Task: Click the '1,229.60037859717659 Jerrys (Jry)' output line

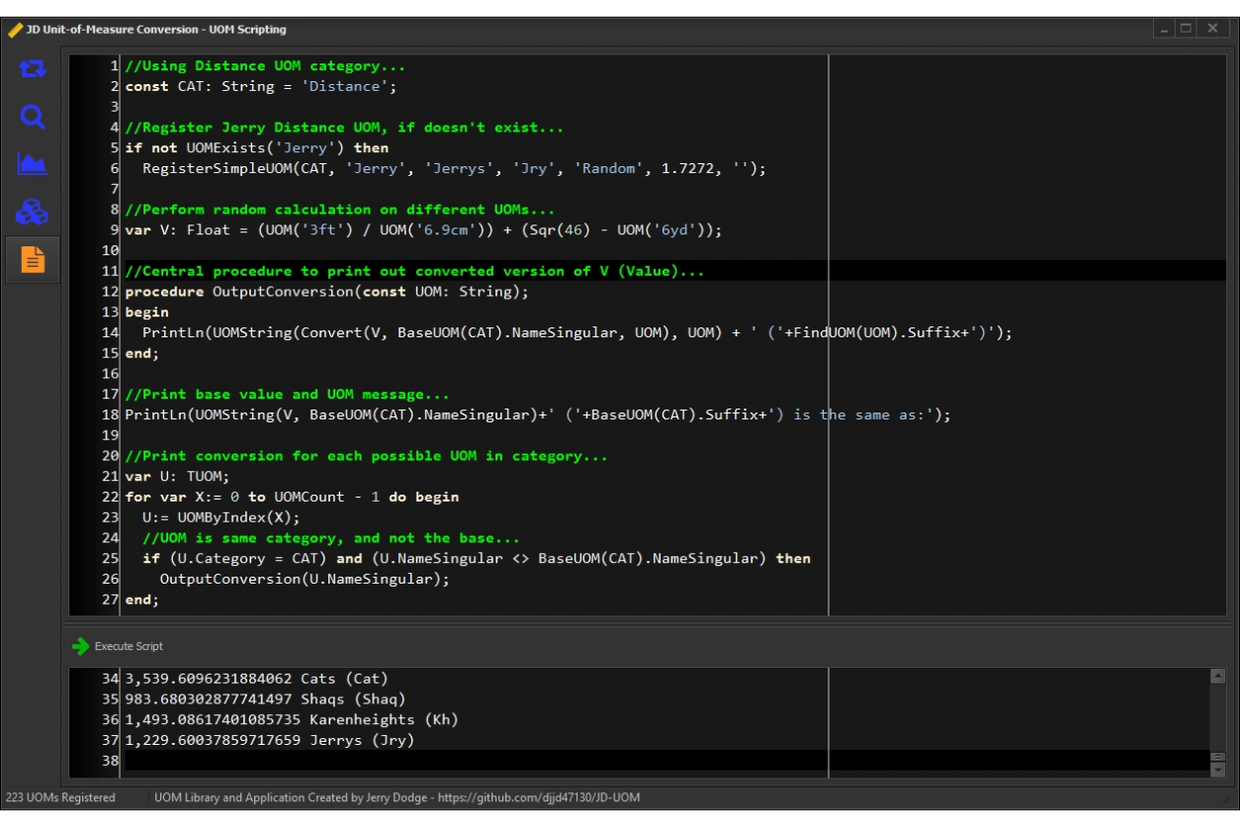Action: pos(269,741)
